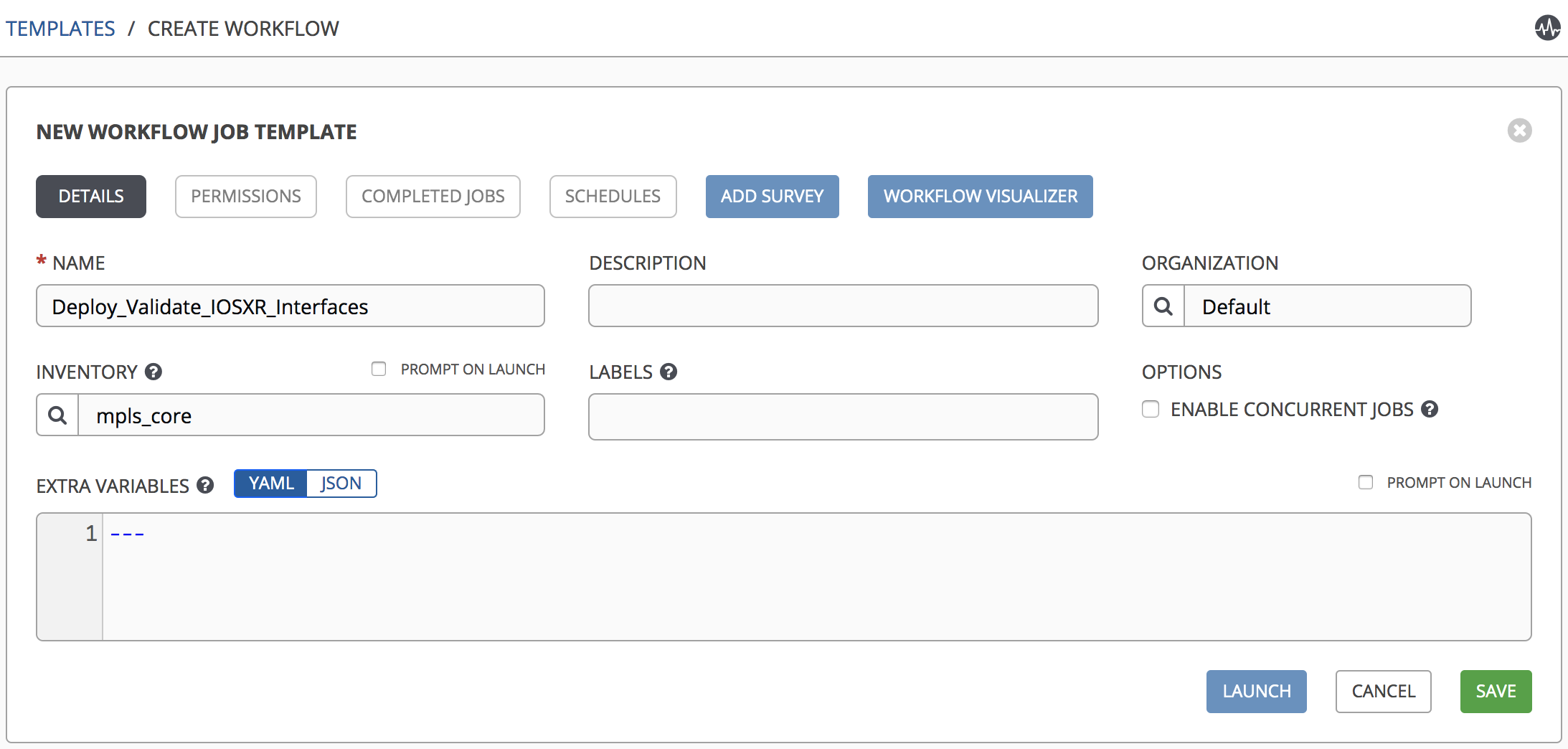Open inventory lookup search icon
The height and width of the screenshot is (749, 1568).
point(57,415)
